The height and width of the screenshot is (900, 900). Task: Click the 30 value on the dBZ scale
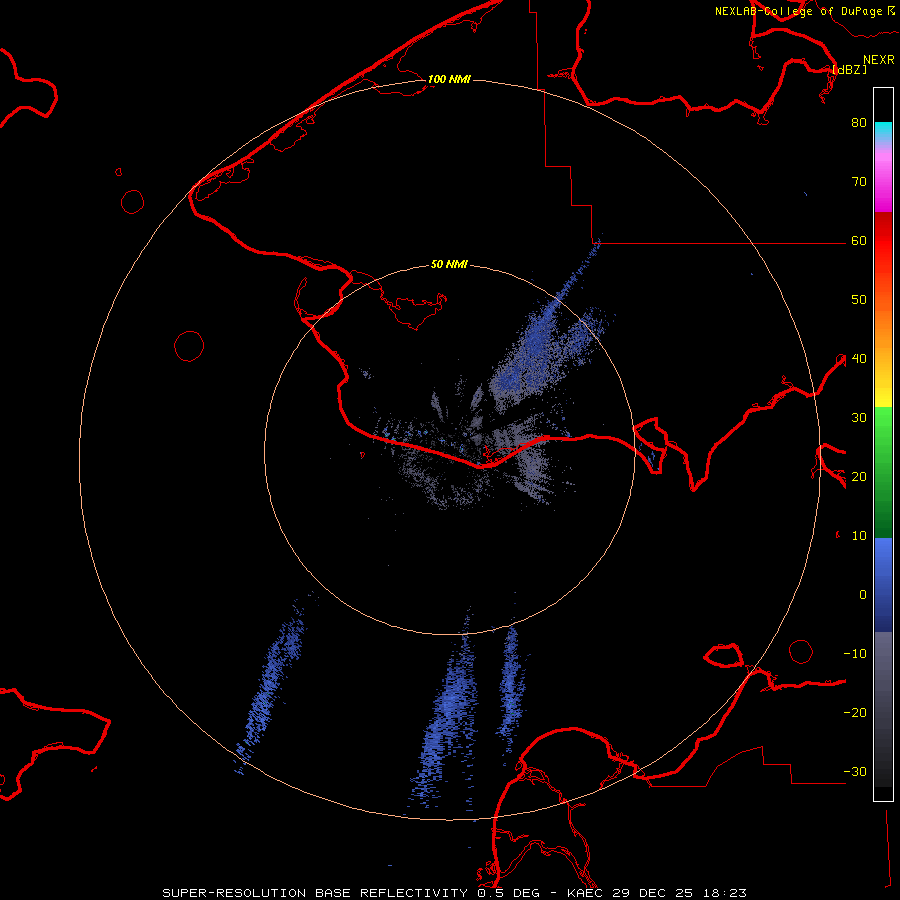859,418
